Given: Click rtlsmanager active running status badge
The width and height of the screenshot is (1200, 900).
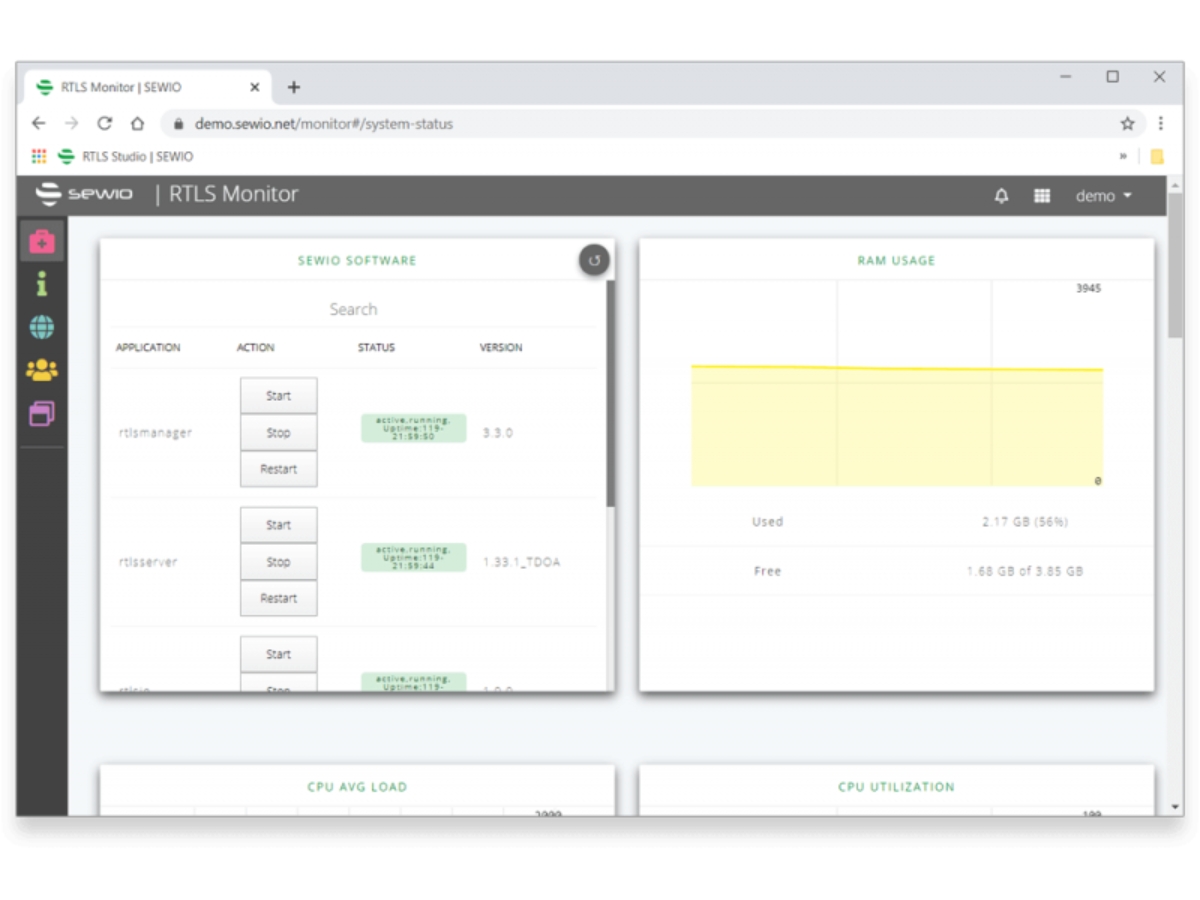Looking at the screenshot, I should click(413, 428).
